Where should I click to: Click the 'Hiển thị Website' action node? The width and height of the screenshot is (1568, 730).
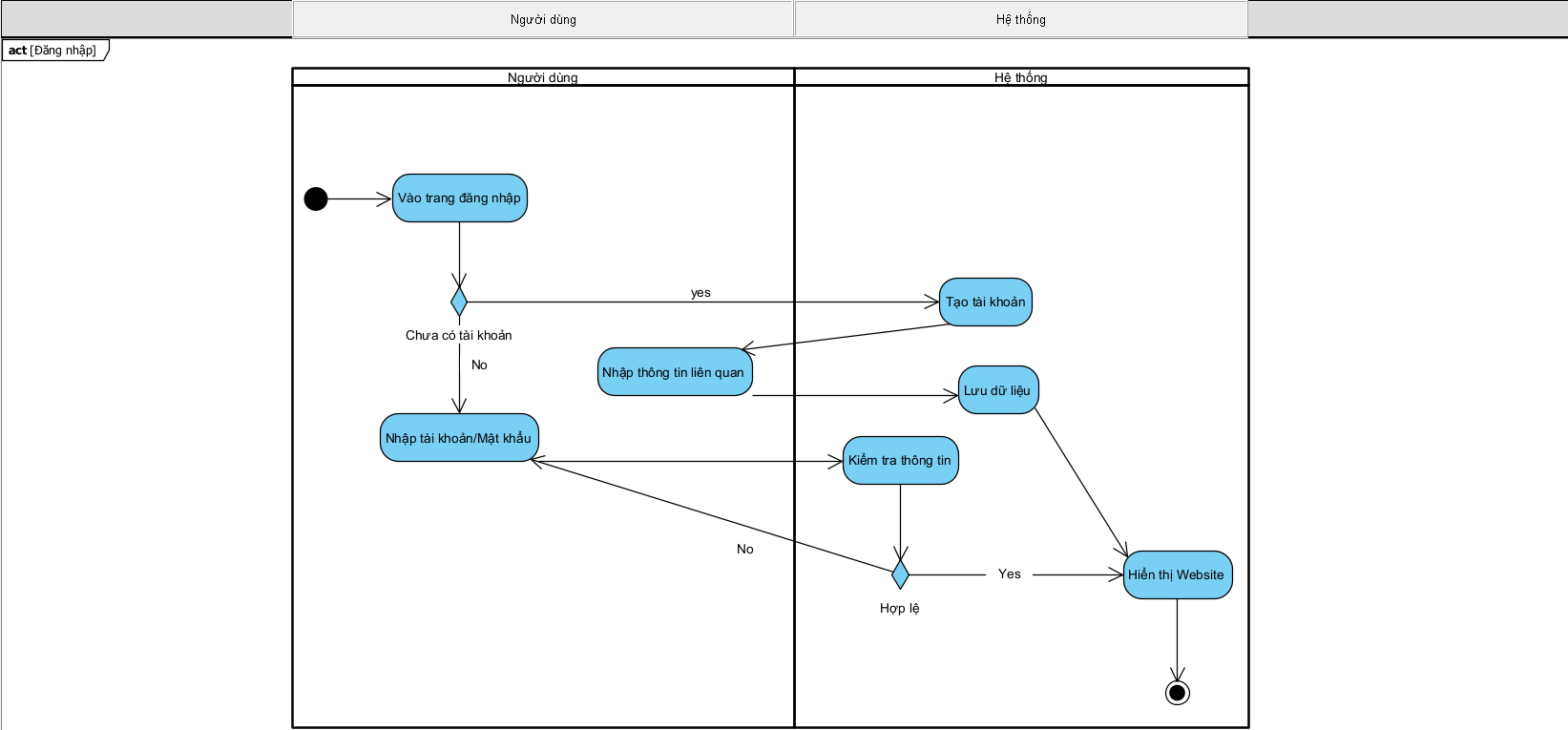coord(1177,574)
